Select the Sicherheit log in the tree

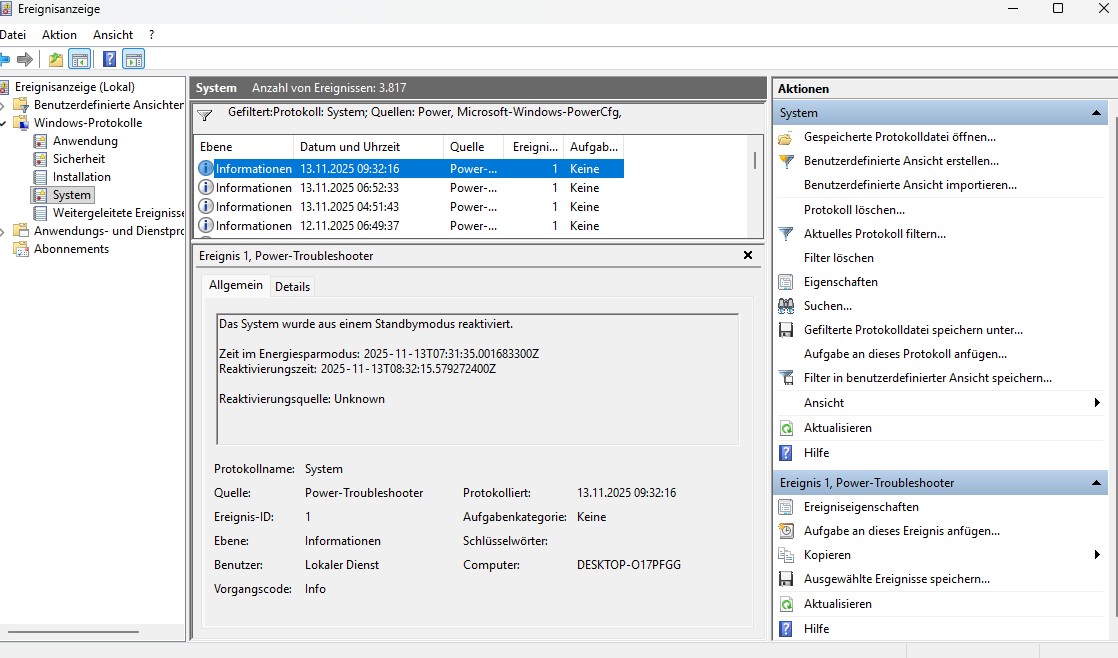[x=78, y=159]
